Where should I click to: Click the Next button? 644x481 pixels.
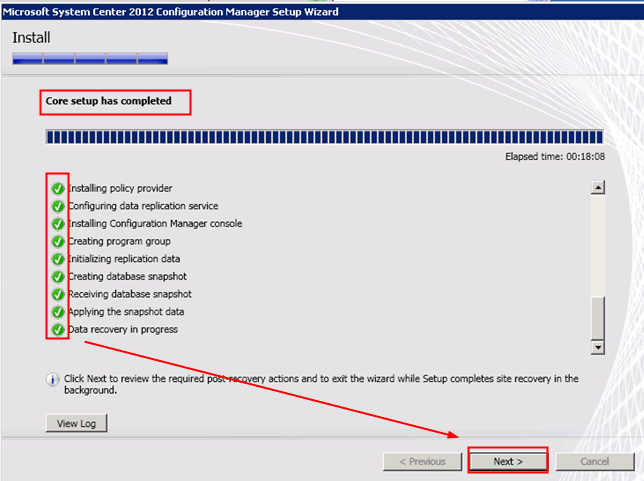click(x=508, y=461)
